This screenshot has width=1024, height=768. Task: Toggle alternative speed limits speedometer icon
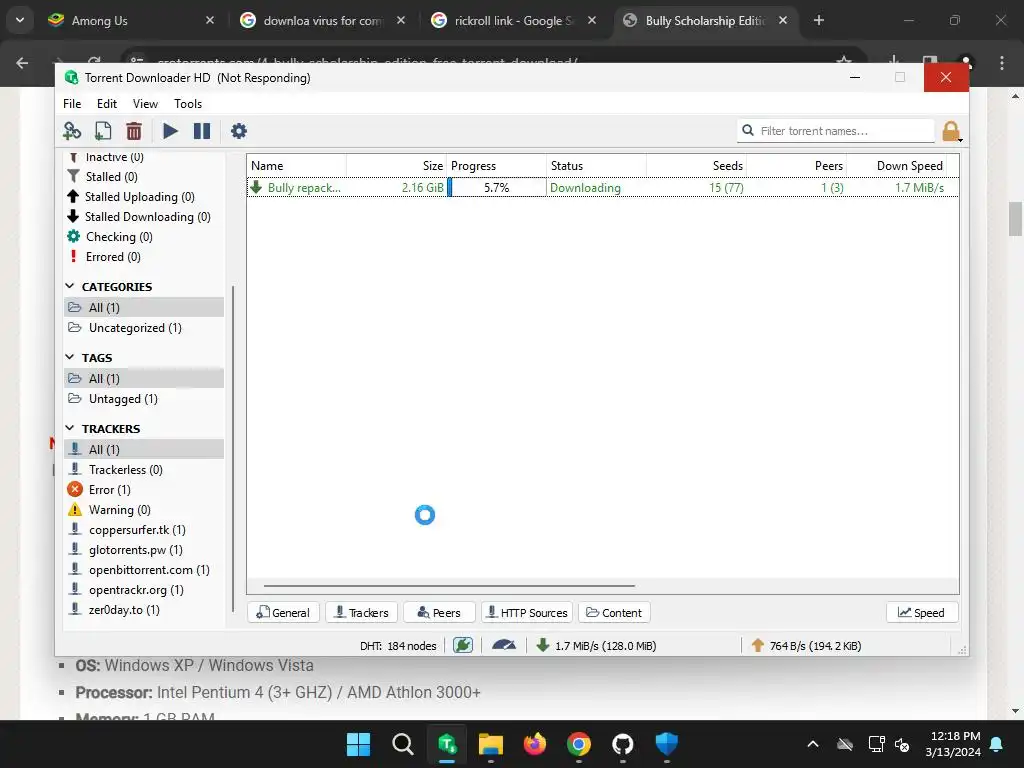coord(504,645)
